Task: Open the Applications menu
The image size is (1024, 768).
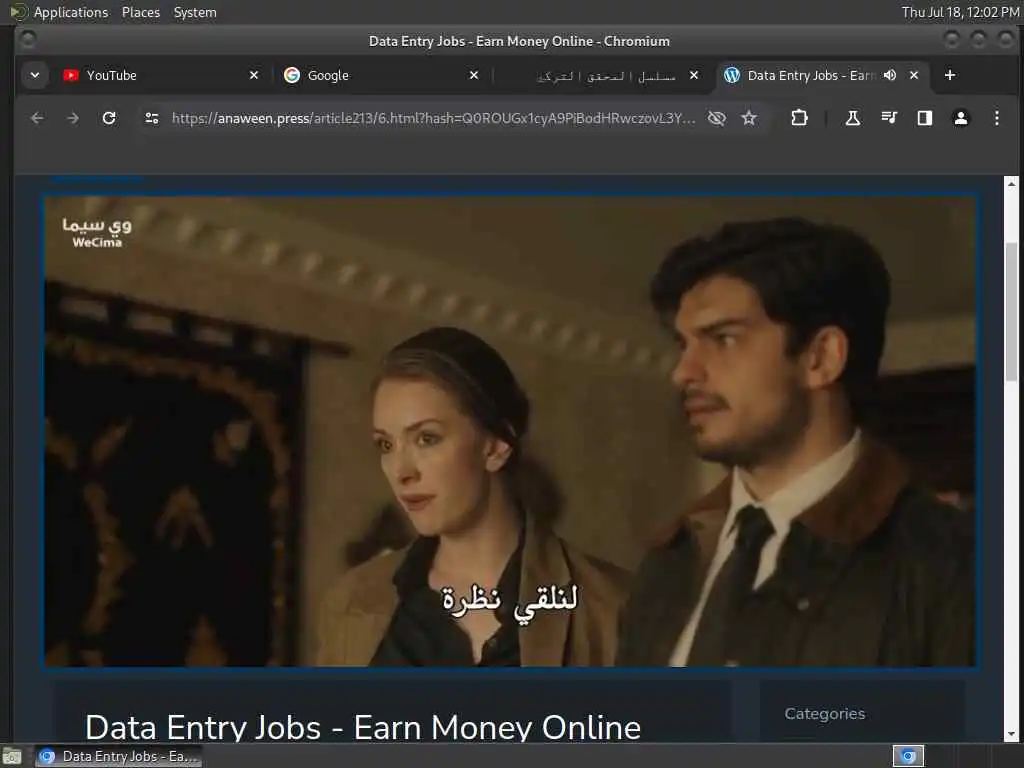Action: [71, 12]
